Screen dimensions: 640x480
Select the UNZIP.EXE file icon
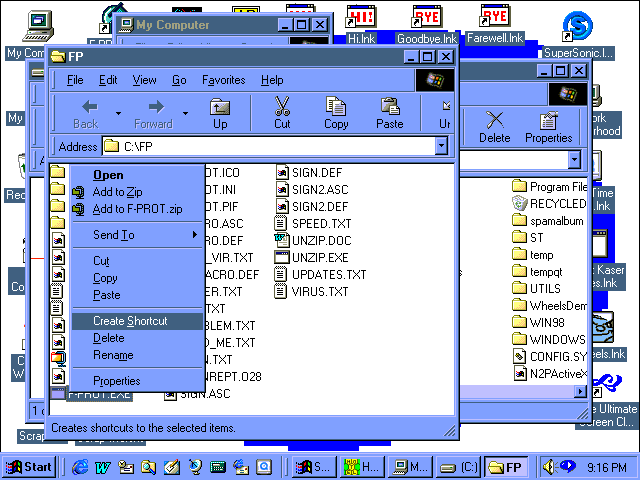281,258
